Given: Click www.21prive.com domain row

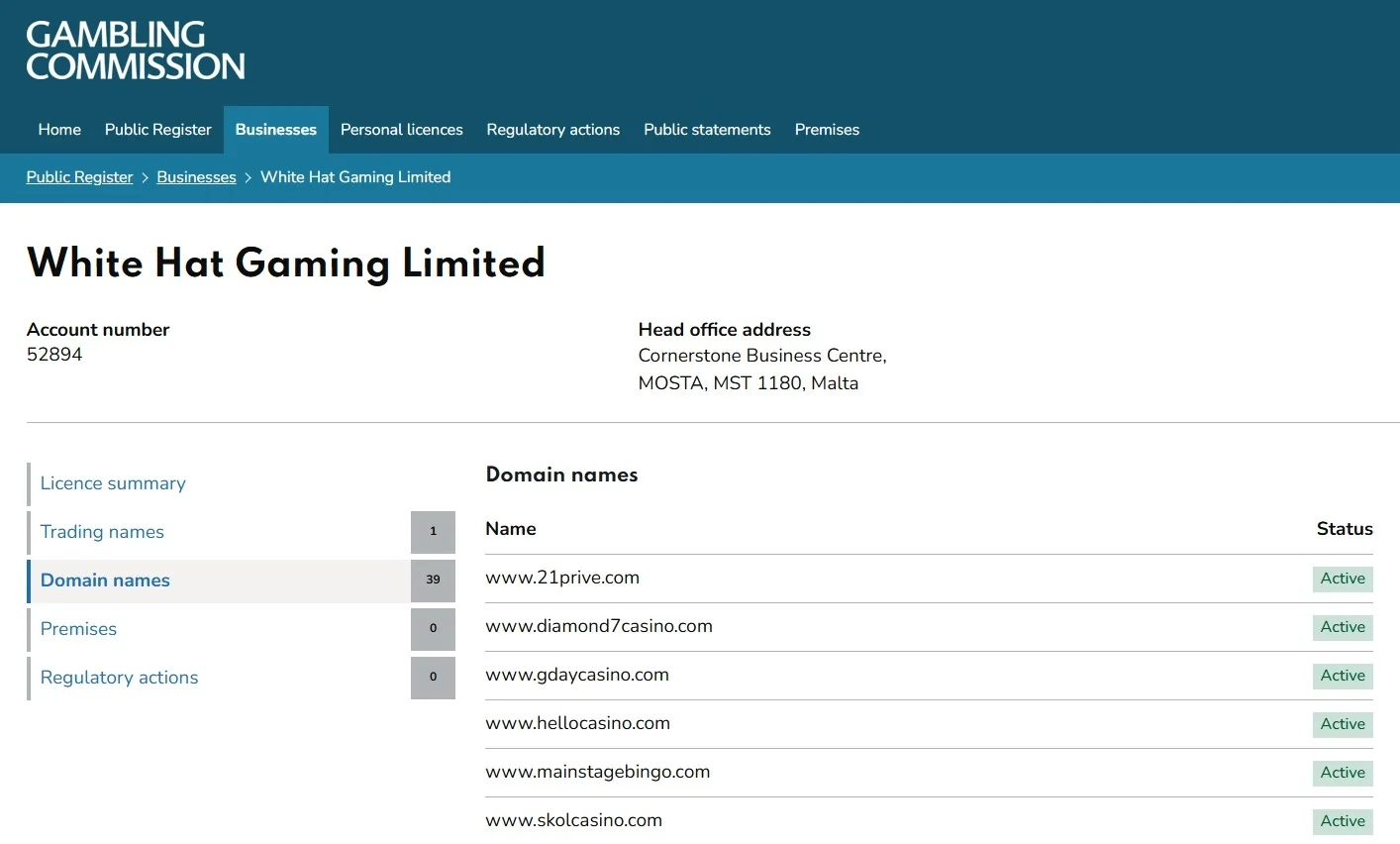Looking at the screenshot, I should [929, 579].
